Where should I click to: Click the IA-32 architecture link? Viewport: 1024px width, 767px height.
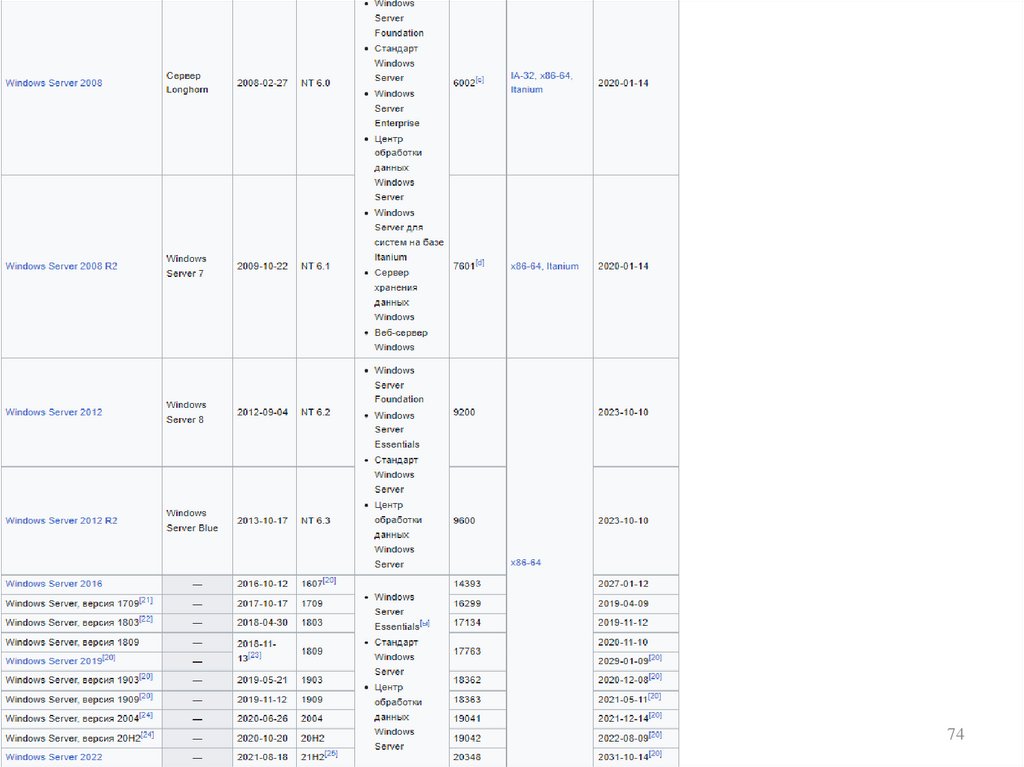[x=522, y=76]
